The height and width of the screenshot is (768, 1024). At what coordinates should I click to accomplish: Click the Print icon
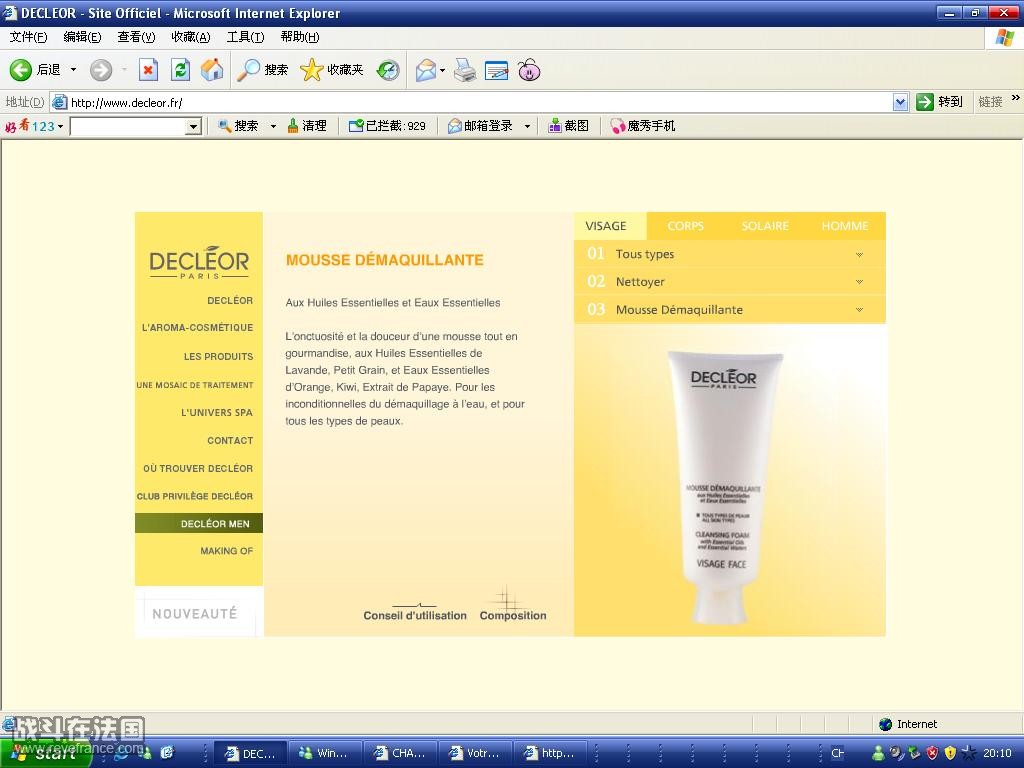(x=465, y=70)
